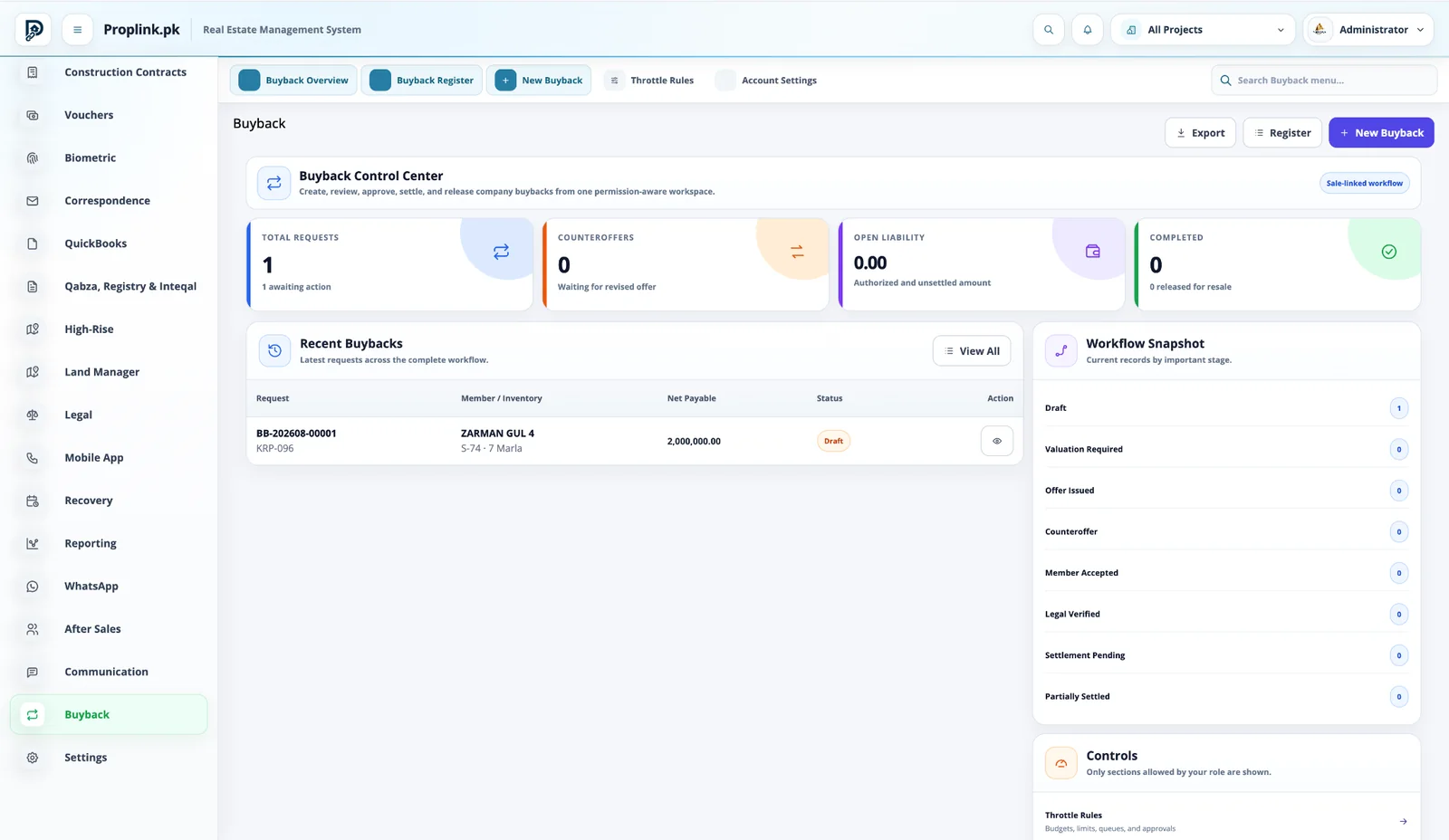
Task: Click the Request column header
Action: 273,398
